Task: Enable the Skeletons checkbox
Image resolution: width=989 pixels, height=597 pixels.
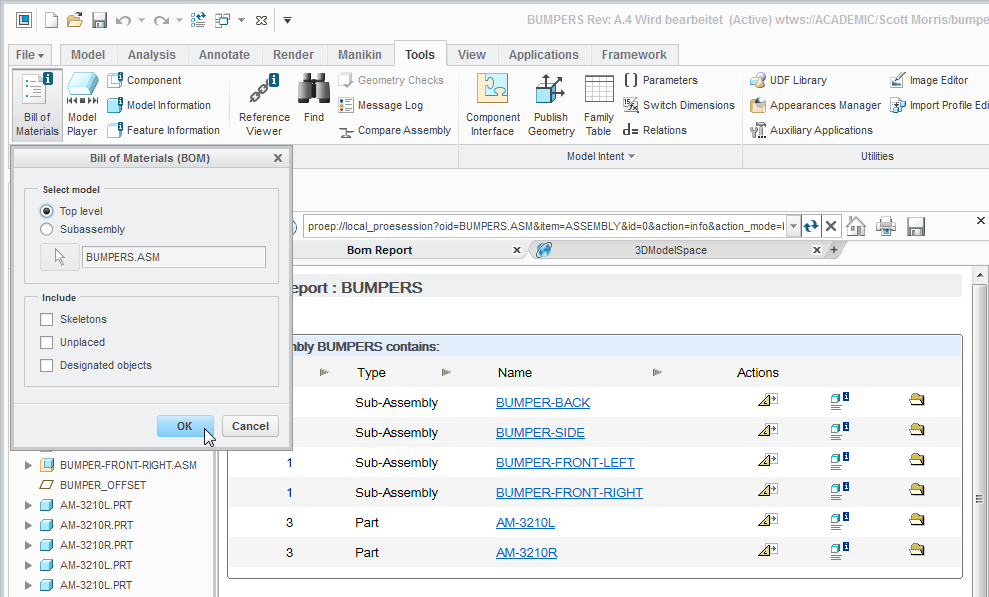Action: (46, 320)
